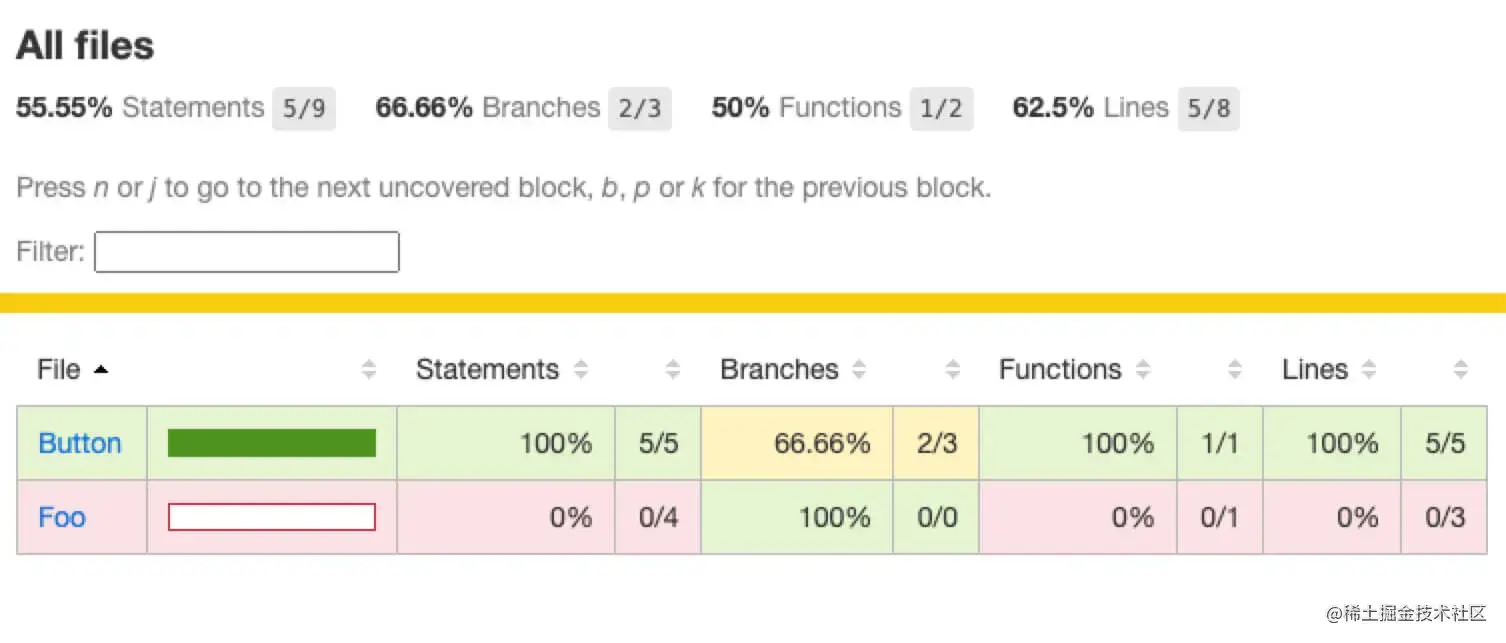Open the Foo file report

tap(62, 517)
